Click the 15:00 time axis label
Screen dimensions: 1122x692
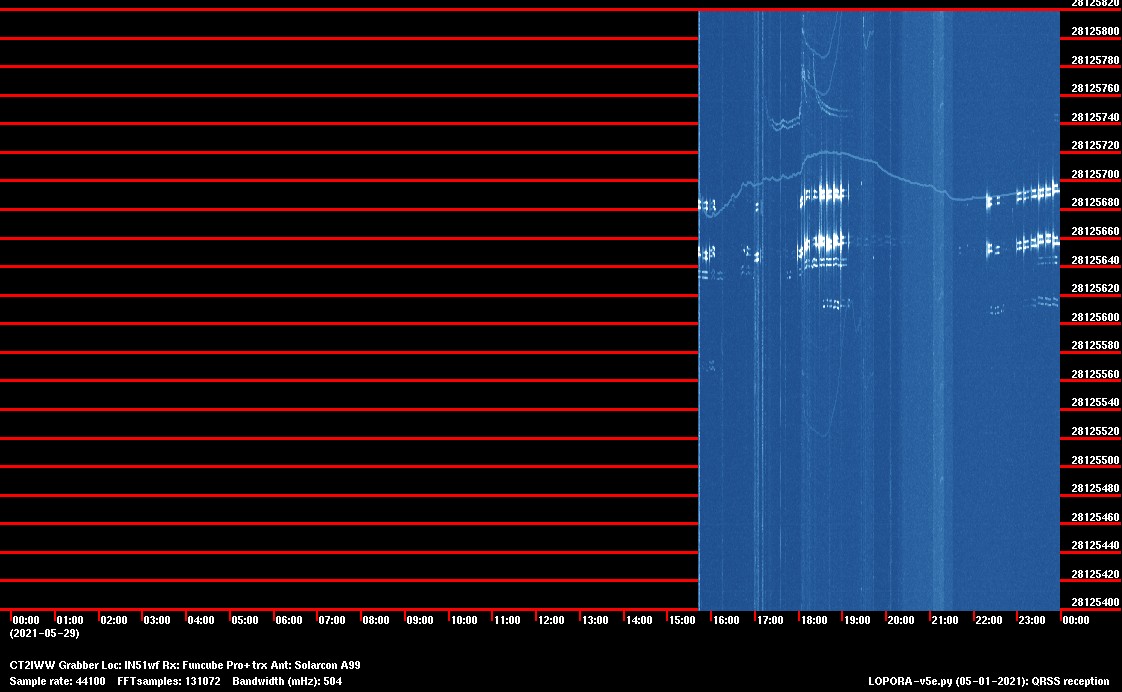(682, 620)
